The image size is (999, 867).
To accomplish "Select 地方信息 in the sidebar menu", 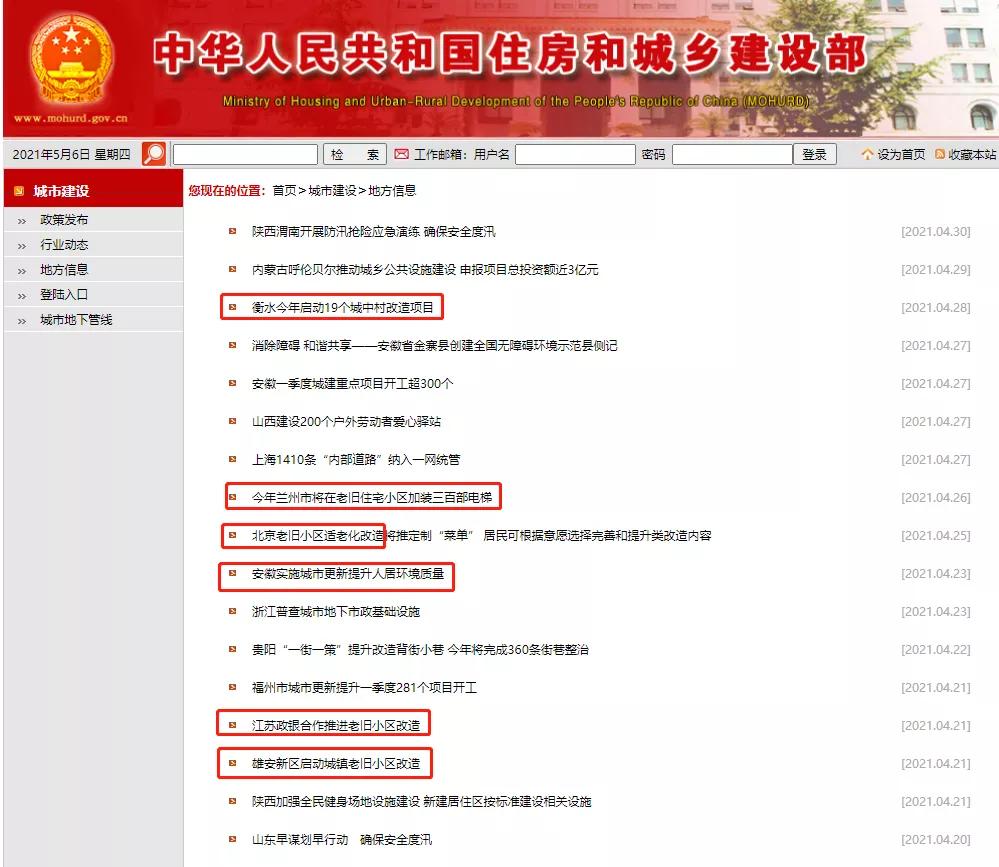I will coord(64,270).
